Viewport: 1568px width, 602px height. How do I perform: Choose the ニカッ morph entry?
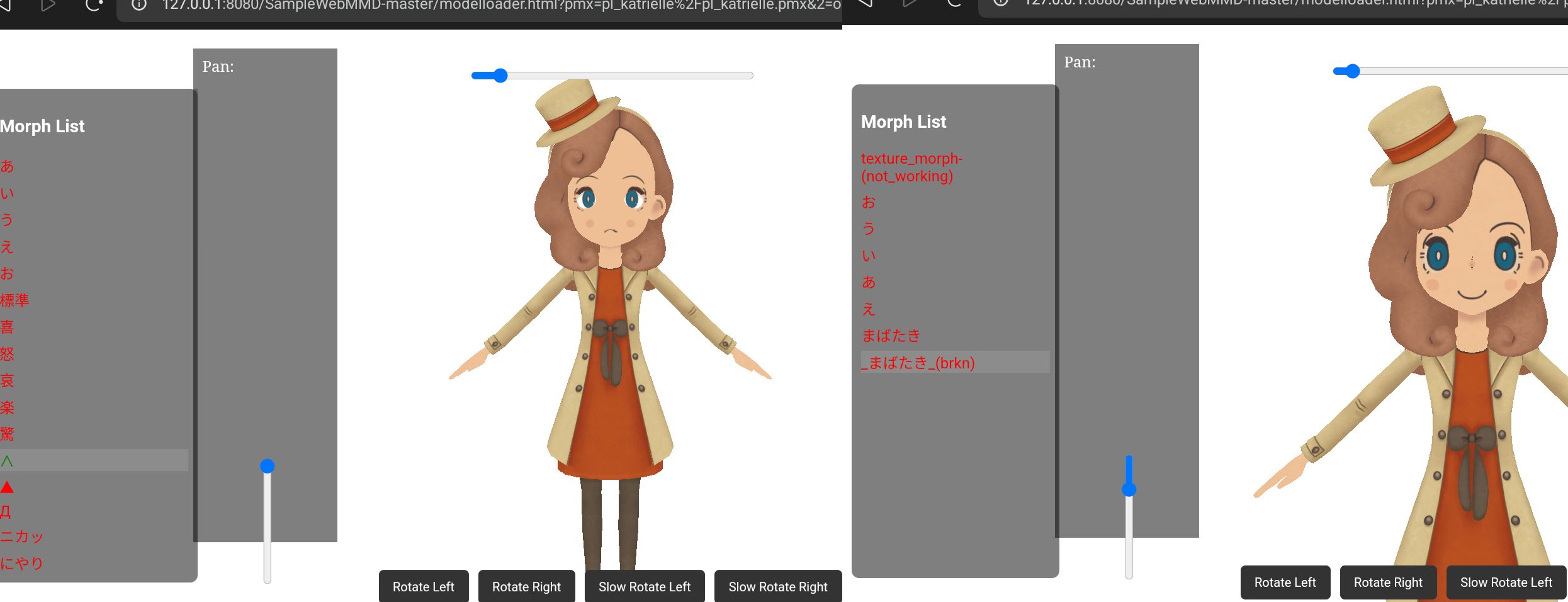[x=22, y=537]
